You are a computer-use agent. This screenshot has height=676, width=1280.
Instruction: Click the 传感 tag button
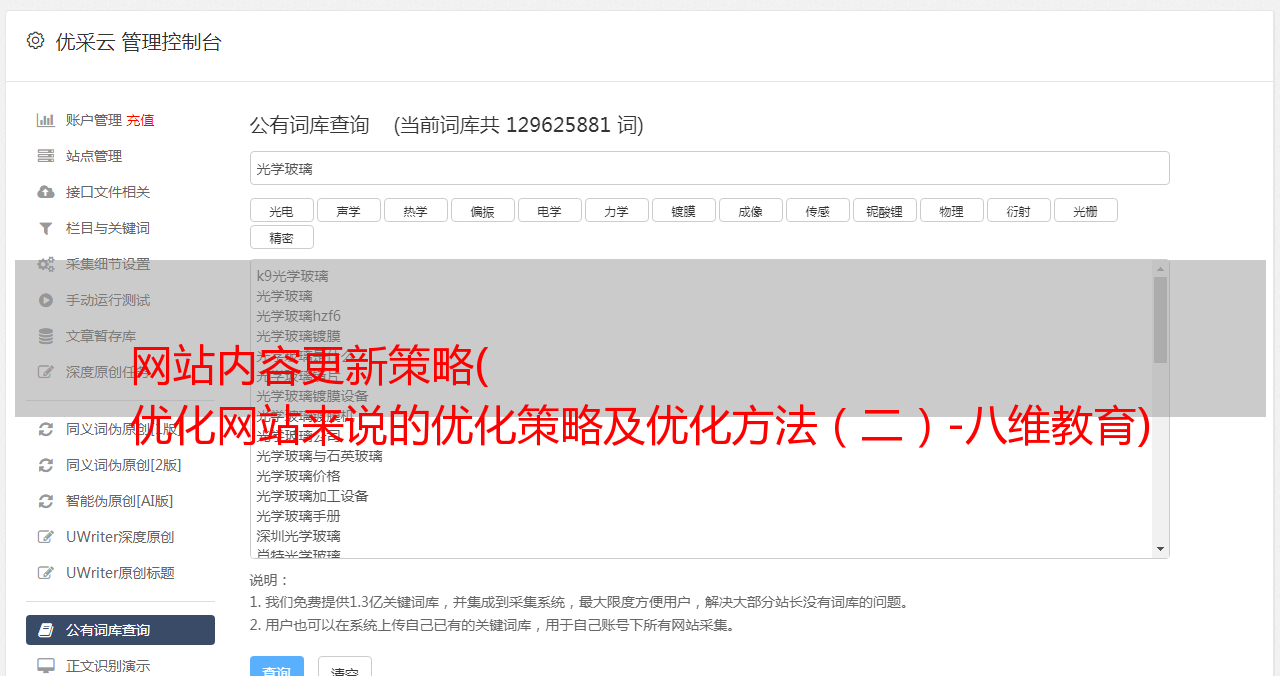click(x=818, y=210)
